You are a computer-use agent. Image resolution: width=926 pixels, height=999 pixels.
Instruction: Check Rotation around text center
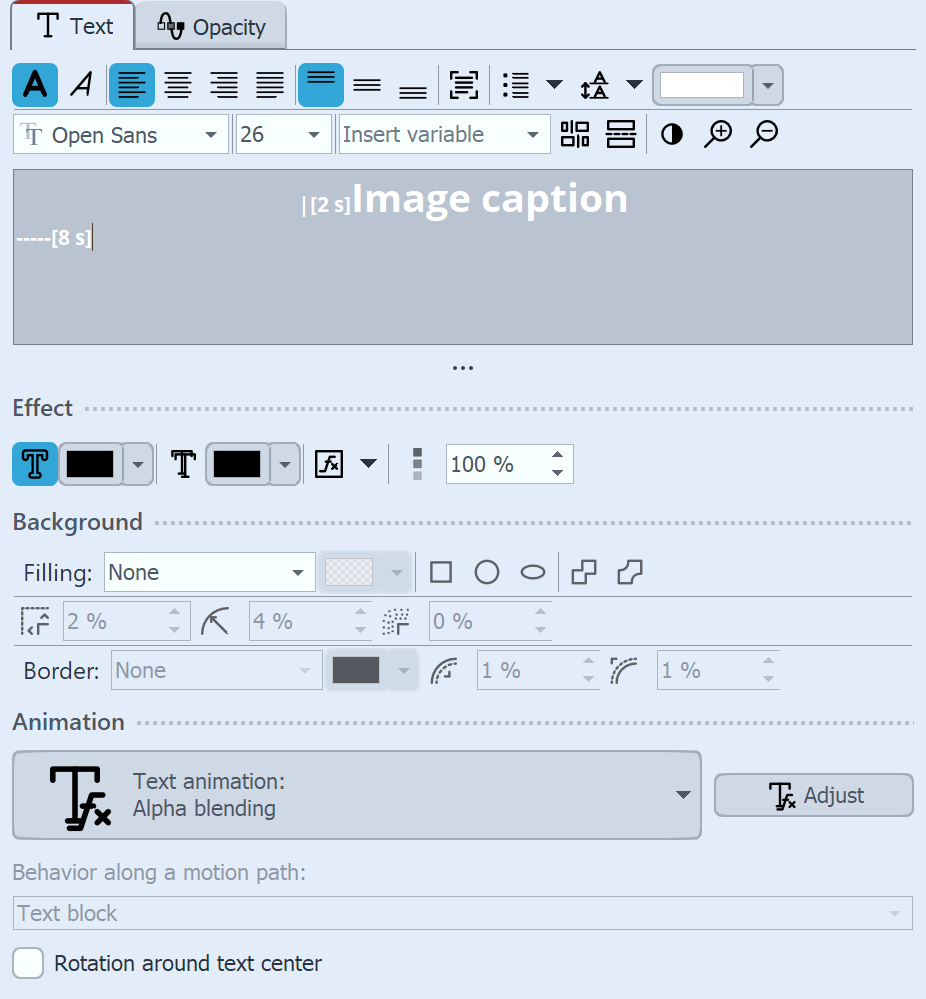(27, 963)
